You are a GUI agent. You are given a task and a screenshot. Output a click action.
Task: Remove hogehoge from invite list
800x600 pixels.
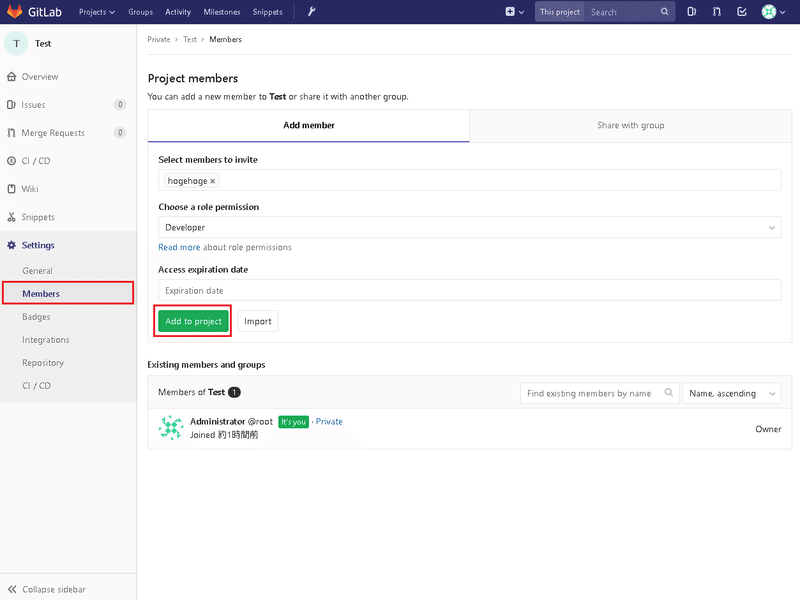coord(213,181)
